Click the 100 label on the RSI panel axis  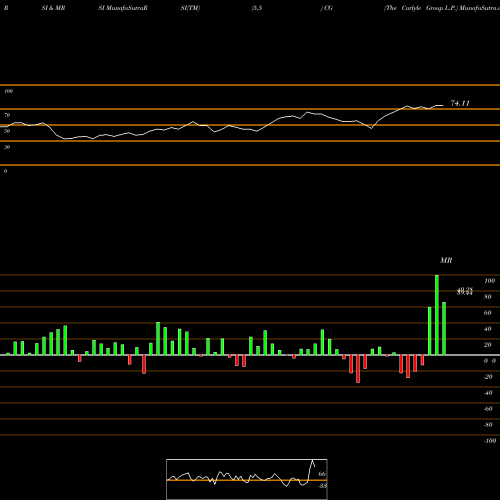click(8, 91)
